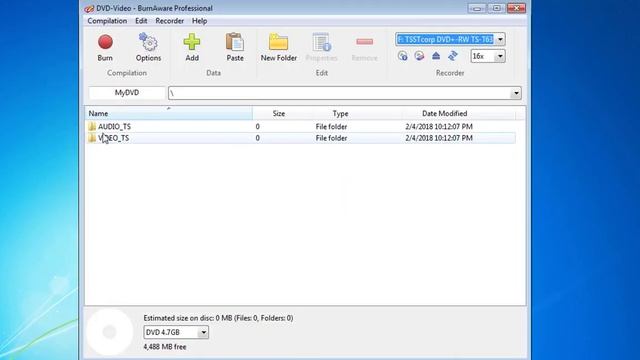Open the recorder drive dropdown

pos(500,39)
